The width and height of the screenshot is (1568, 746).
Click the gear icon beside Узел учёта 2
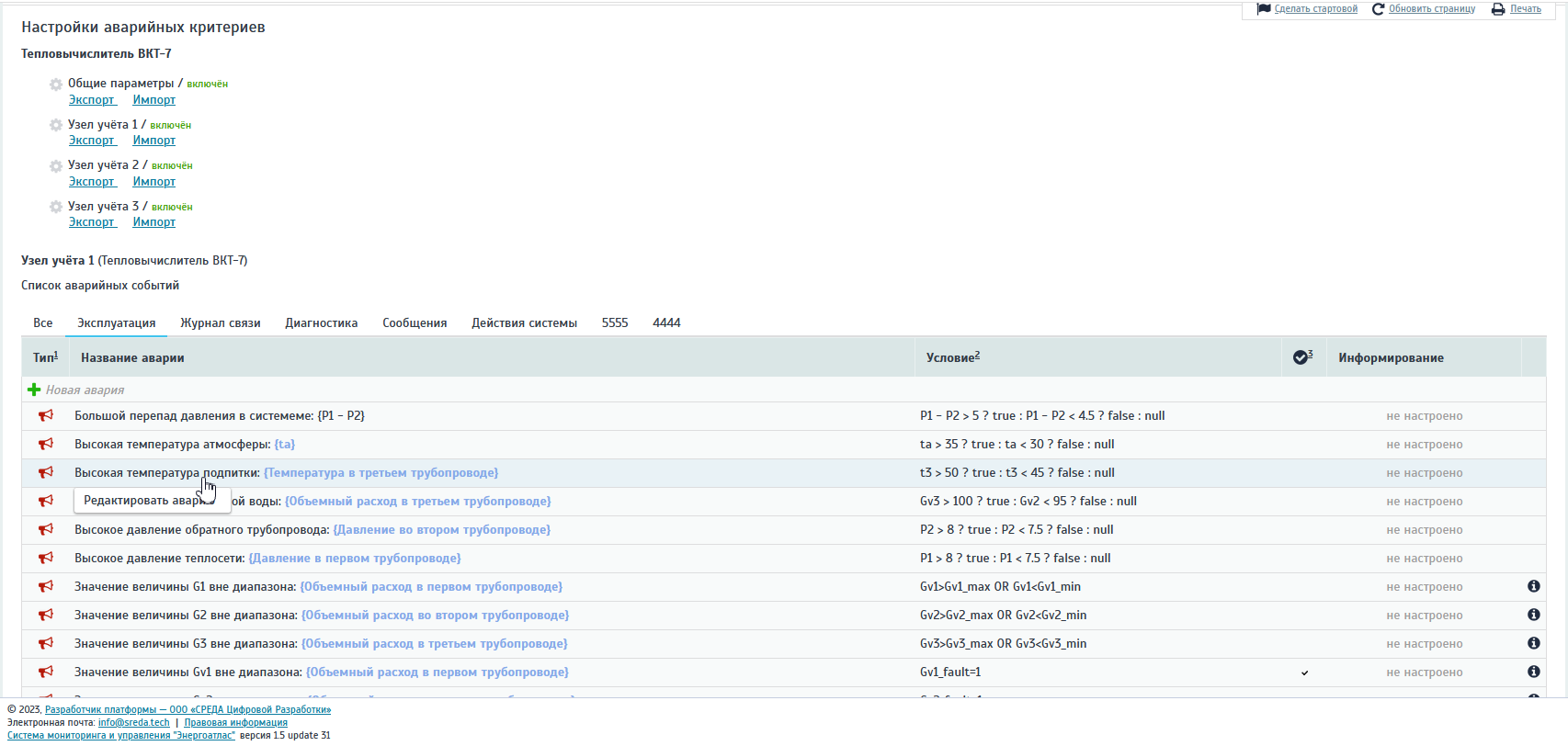click(x=56, y=166)
